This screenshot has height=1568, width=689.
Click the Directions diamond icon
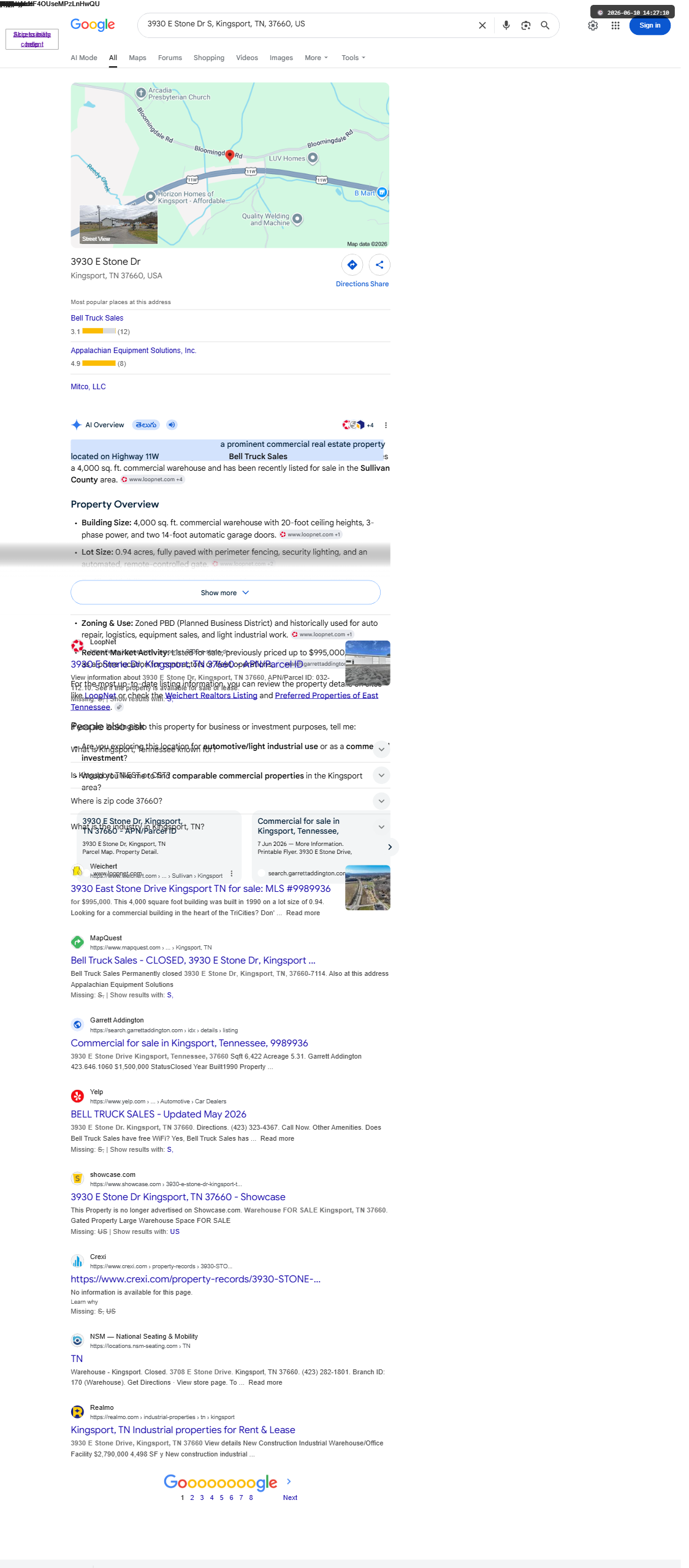coord(352,265)
